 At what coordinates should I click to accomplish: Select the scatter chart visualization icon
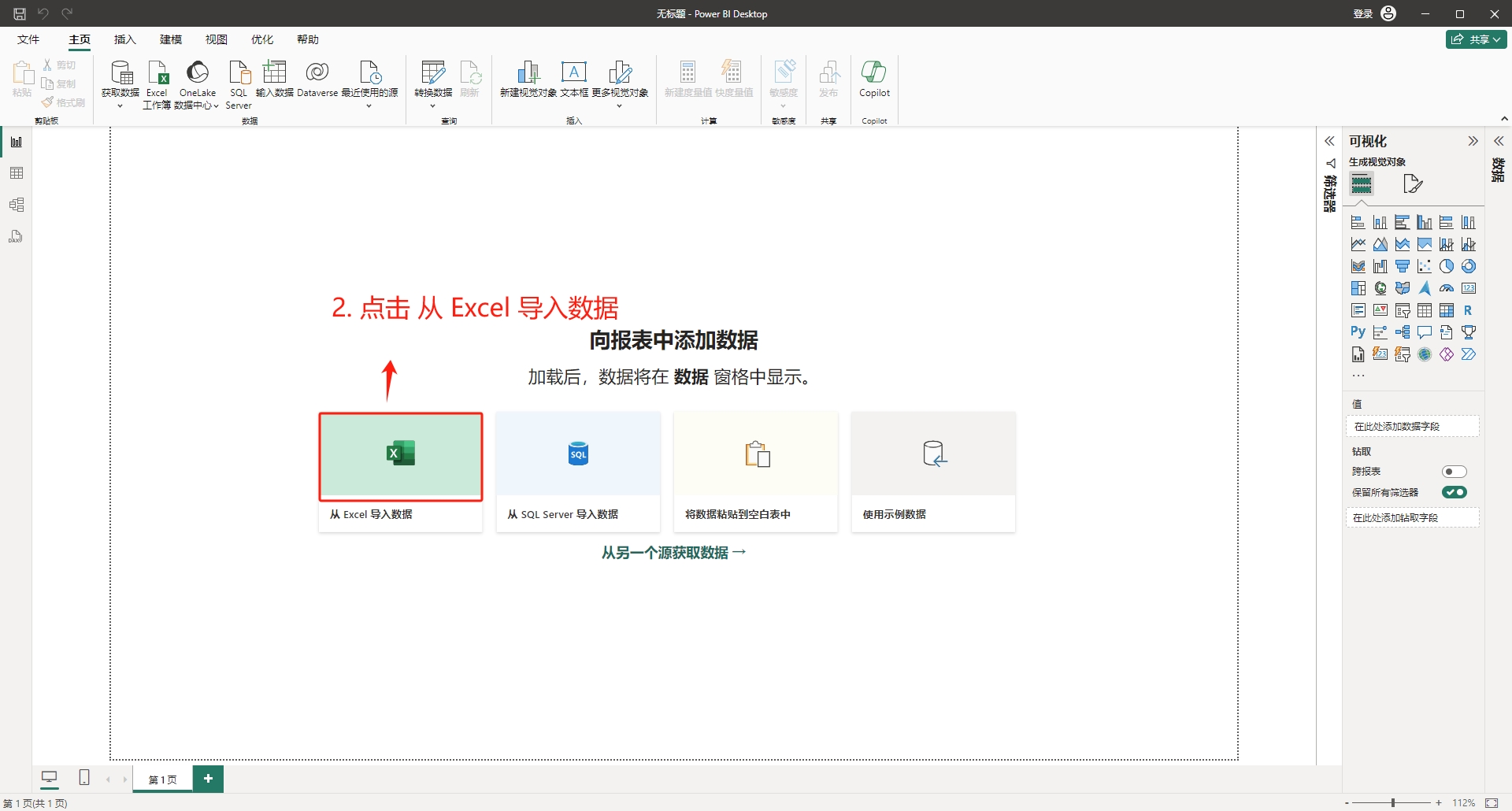pos(1425,266)
